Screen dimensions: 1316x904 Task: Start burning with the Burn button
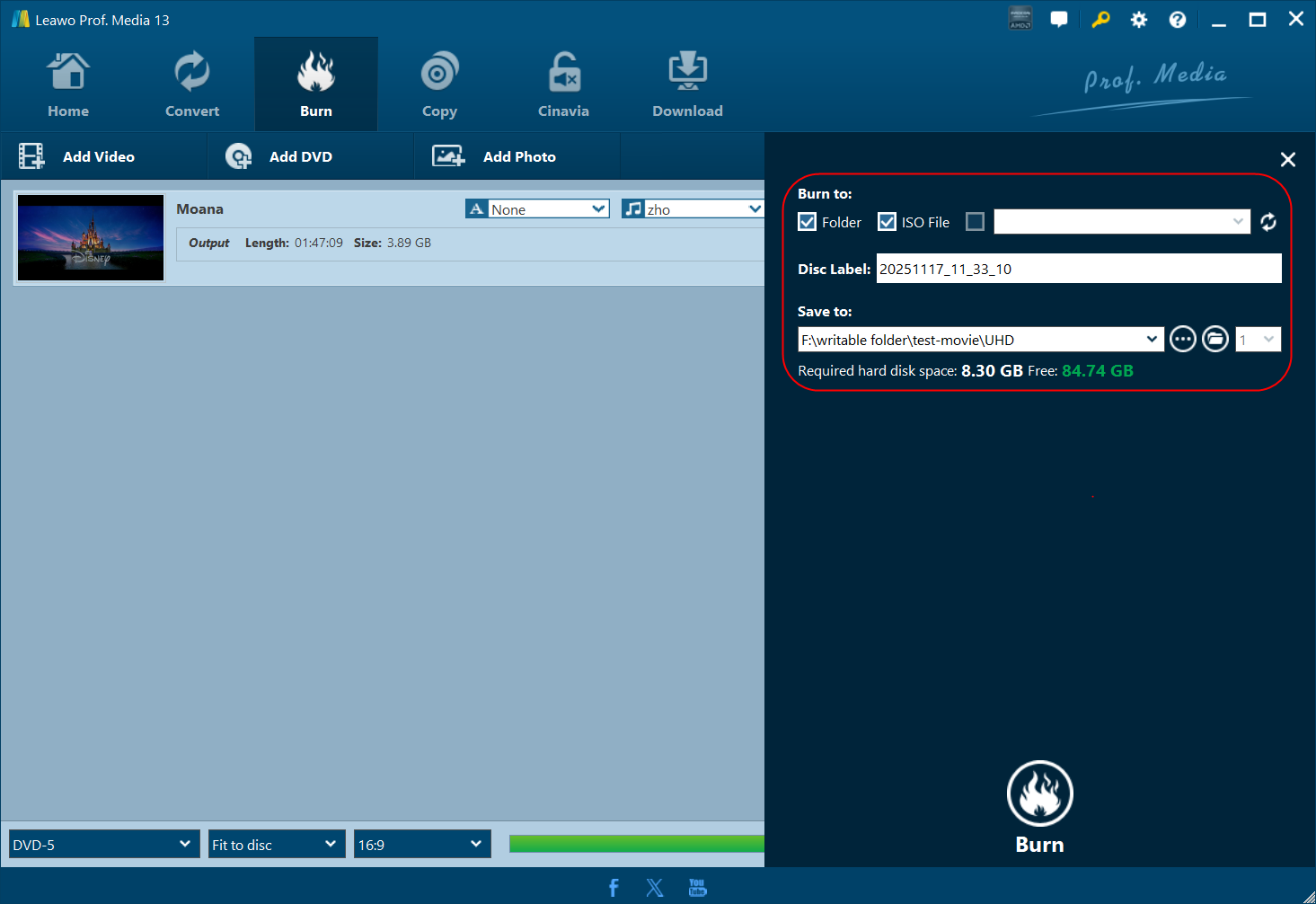pyautogui.click(x=1039, y=807)
